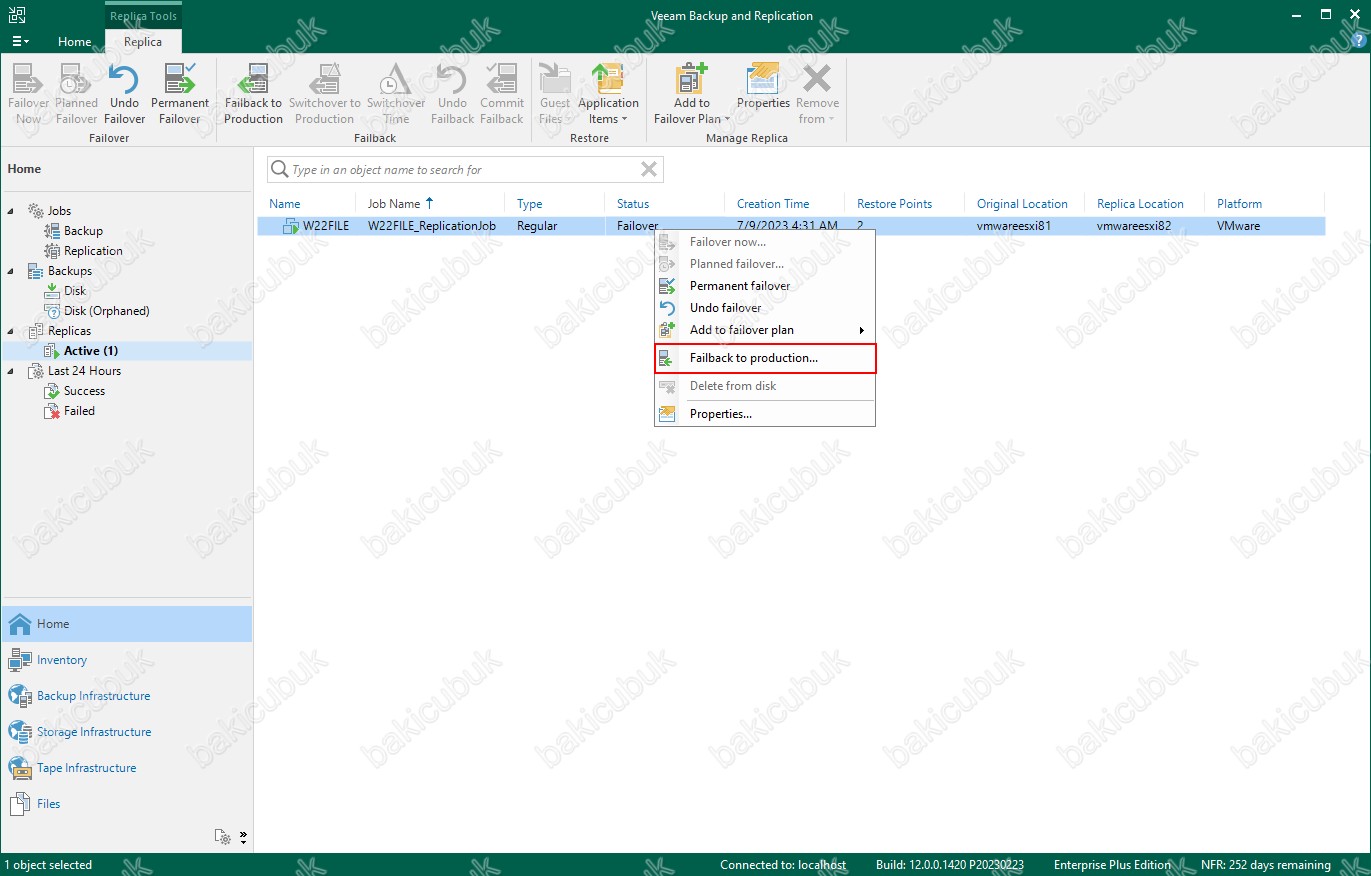Image resolution: width=1371 pixels, height=876 pixels.
Task: Choose Permanent failover from the context menu
Action: coord(765,286)
